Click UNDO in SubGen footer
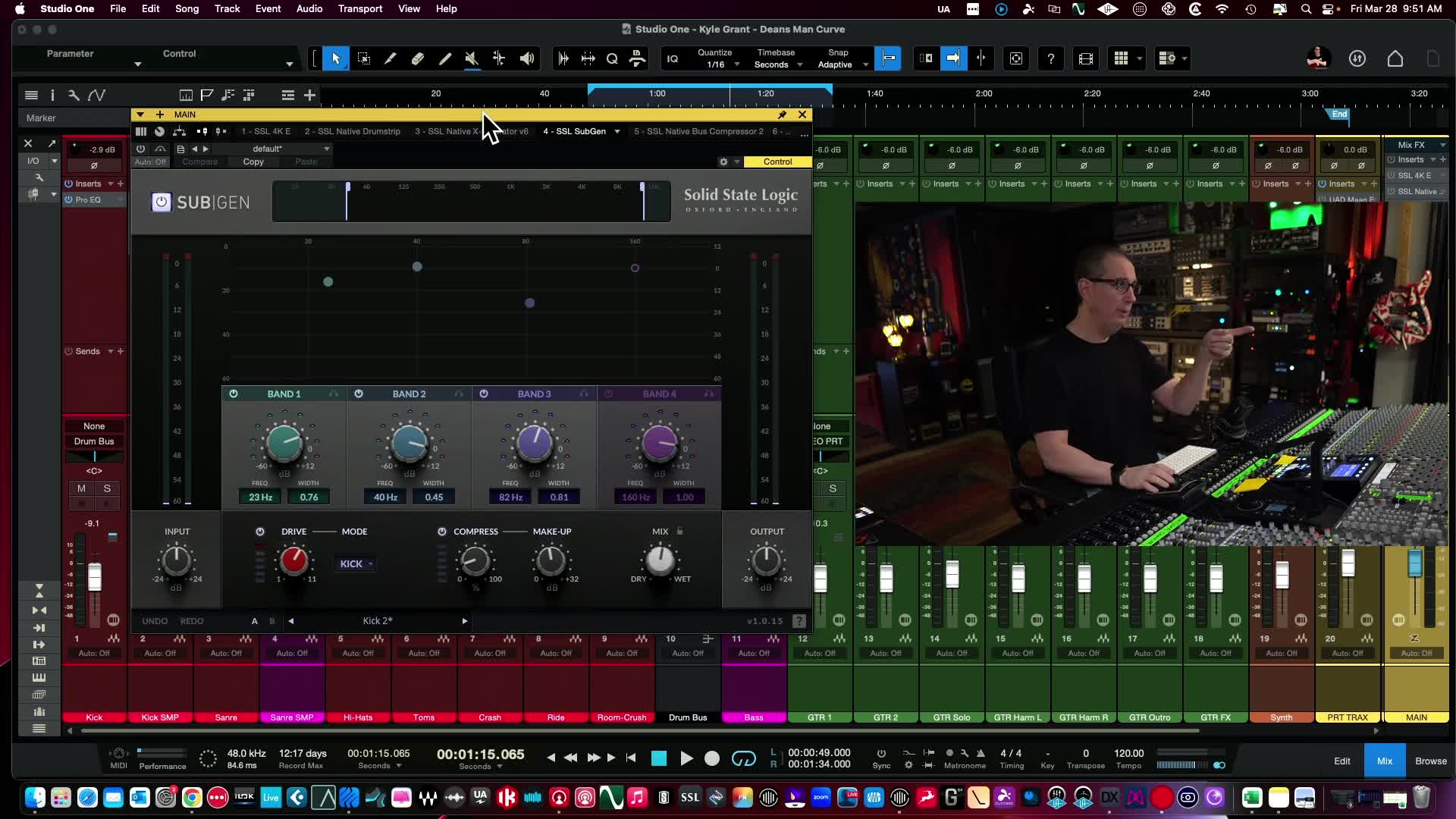 coord(155,621)
